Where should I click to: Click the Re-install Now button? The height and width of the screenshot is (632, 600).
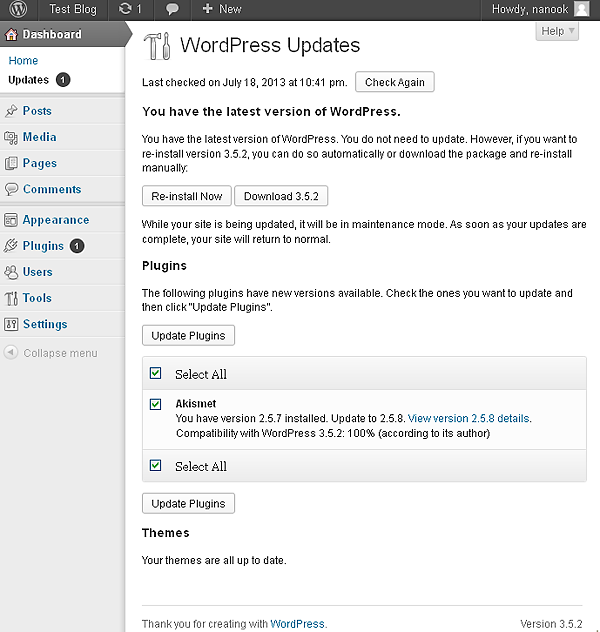pyautogui.click(x=187, y=196)
